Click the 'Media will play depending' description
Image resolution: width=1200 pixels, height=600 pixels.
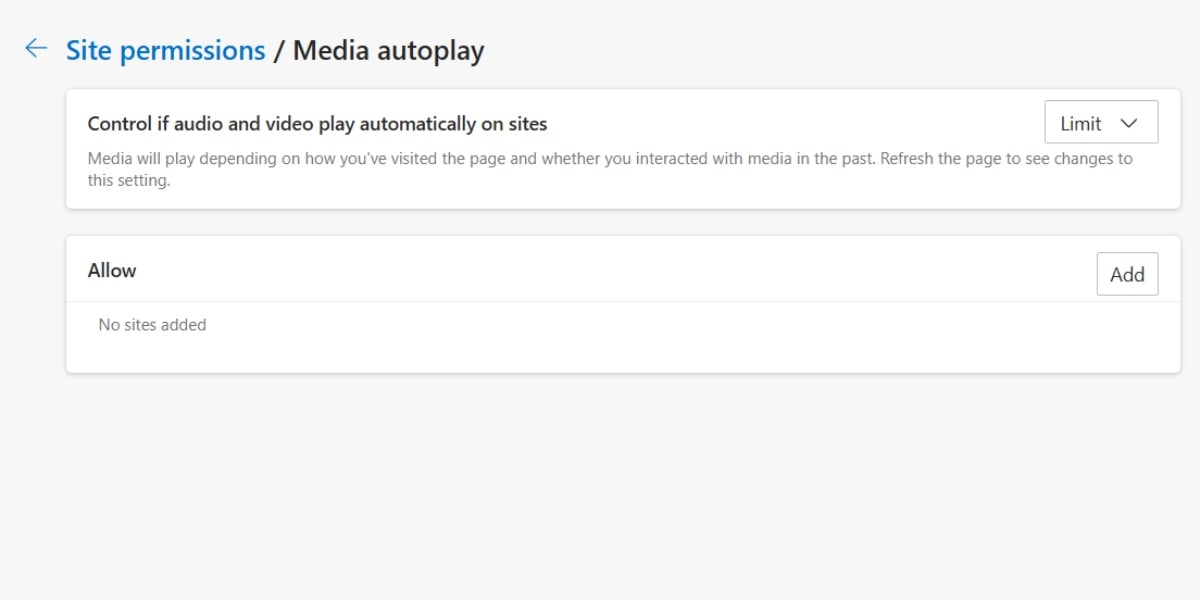pos(610,170)
